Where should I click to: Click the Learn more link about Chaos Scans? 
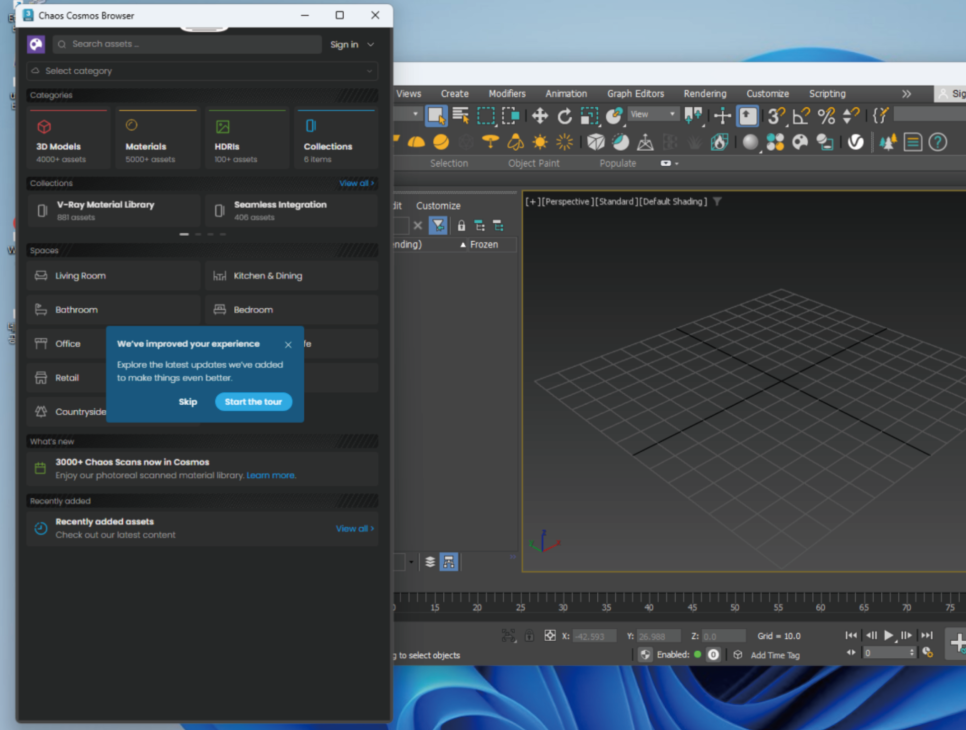pos(271,476)
